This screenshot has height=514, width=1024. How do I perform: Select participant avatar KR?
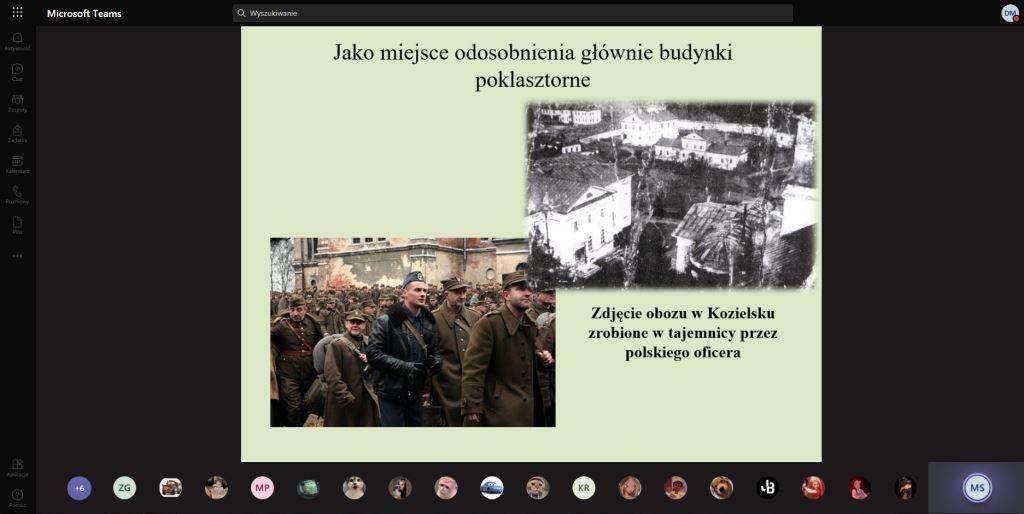point(584,488)
